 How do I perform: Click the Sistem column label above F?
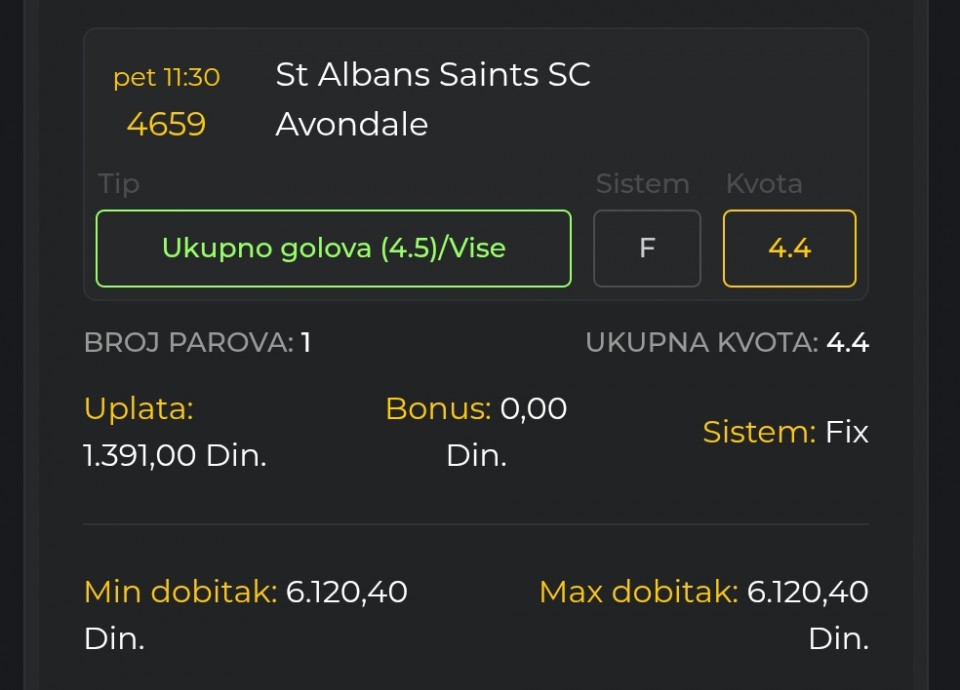(x=642, y=184)
